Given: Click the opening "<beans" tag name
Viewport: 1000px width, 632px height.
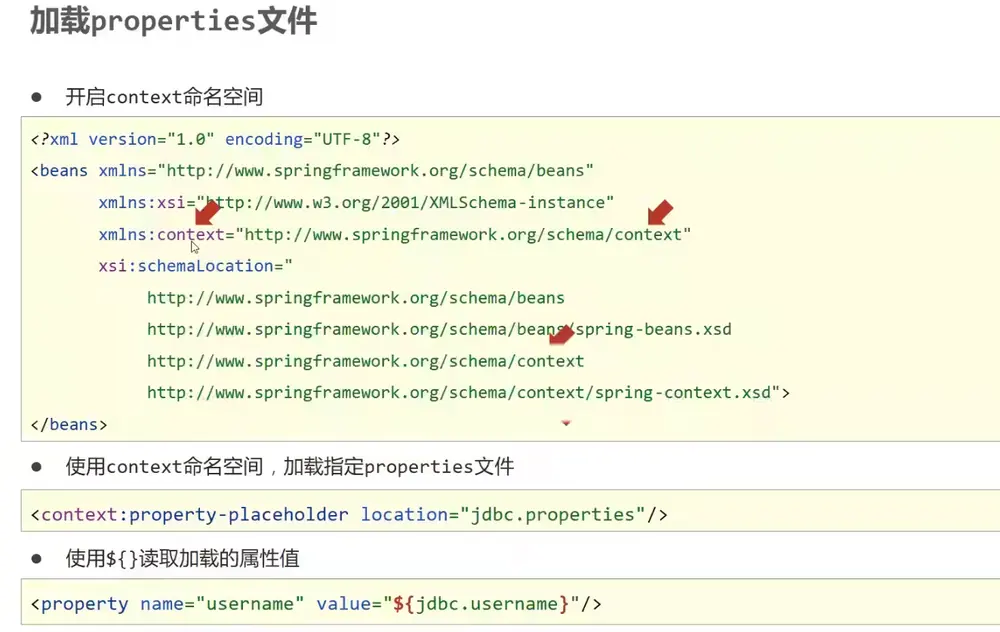Looking at the screenshot, I should tap(59, 171).
